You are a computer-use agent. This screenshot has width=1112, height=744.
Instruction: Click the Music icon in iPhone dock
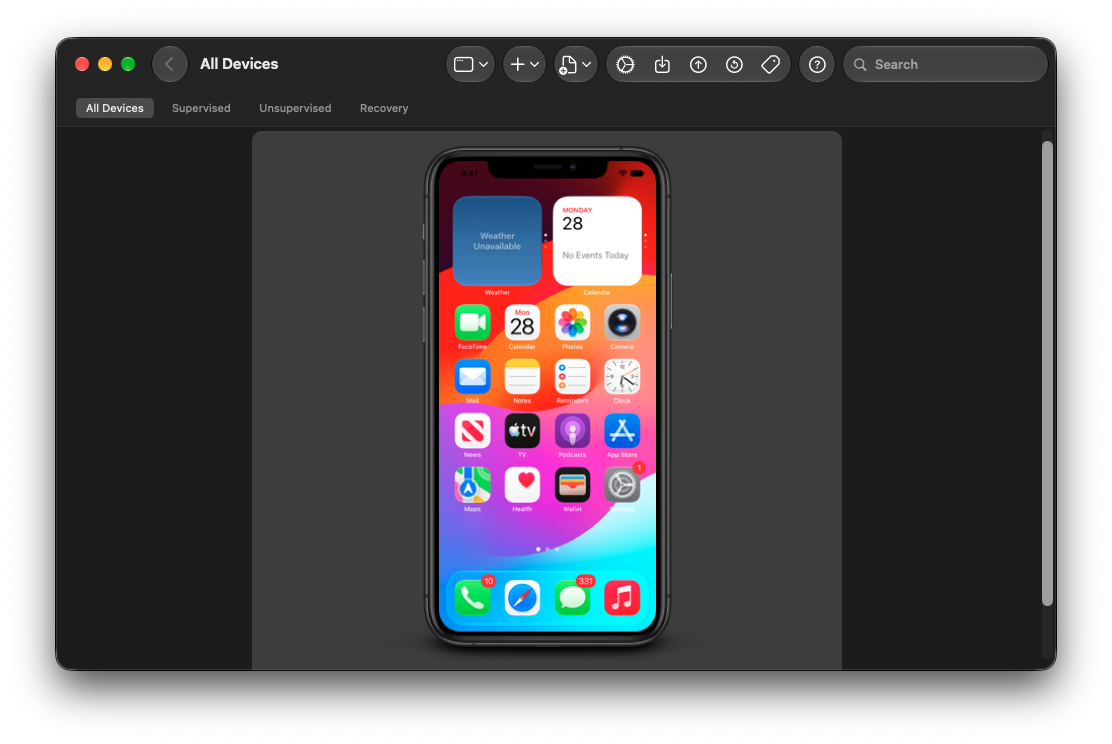[x=622, y=598]
